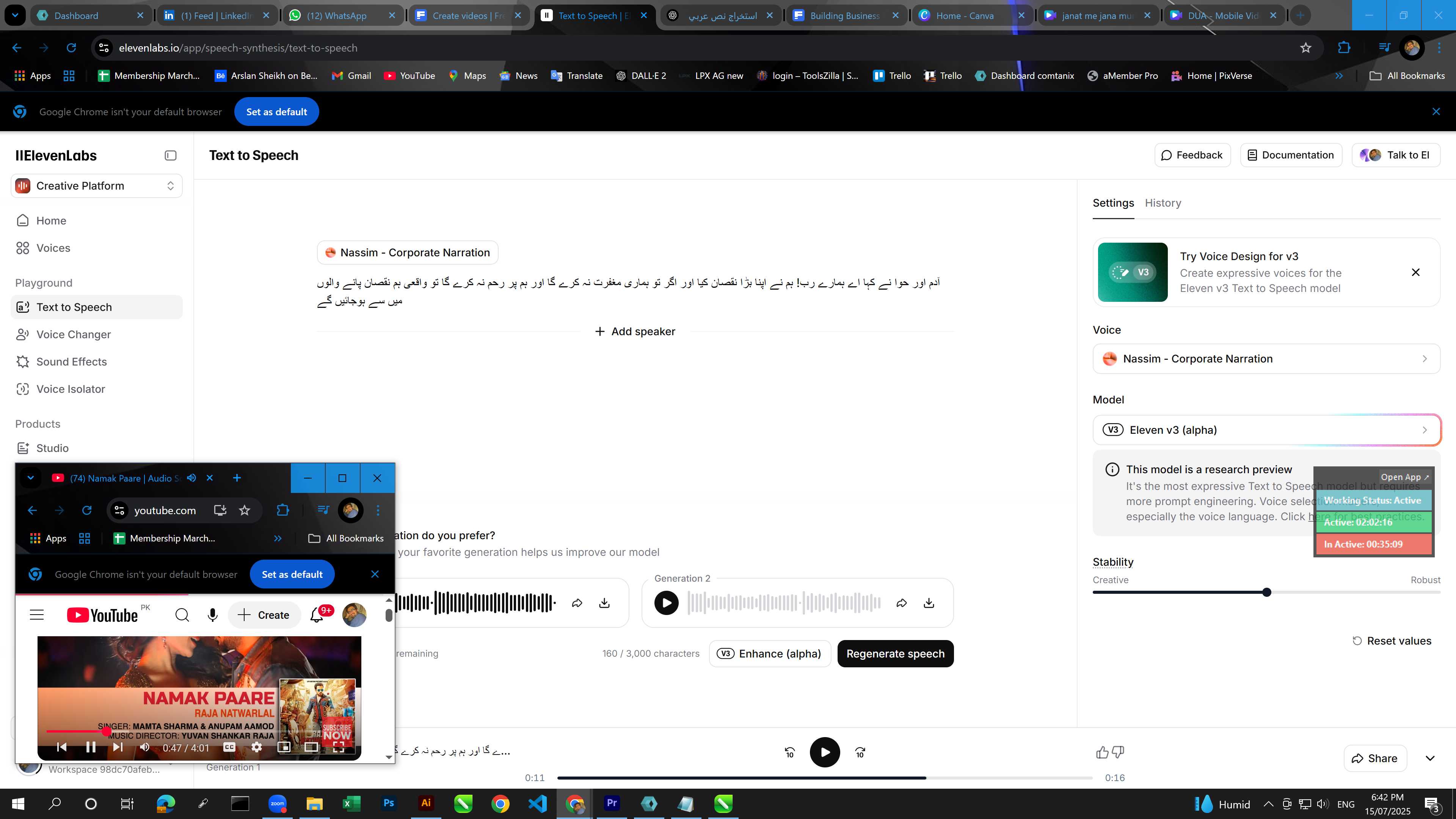Click Reset values

point(1392,641)
